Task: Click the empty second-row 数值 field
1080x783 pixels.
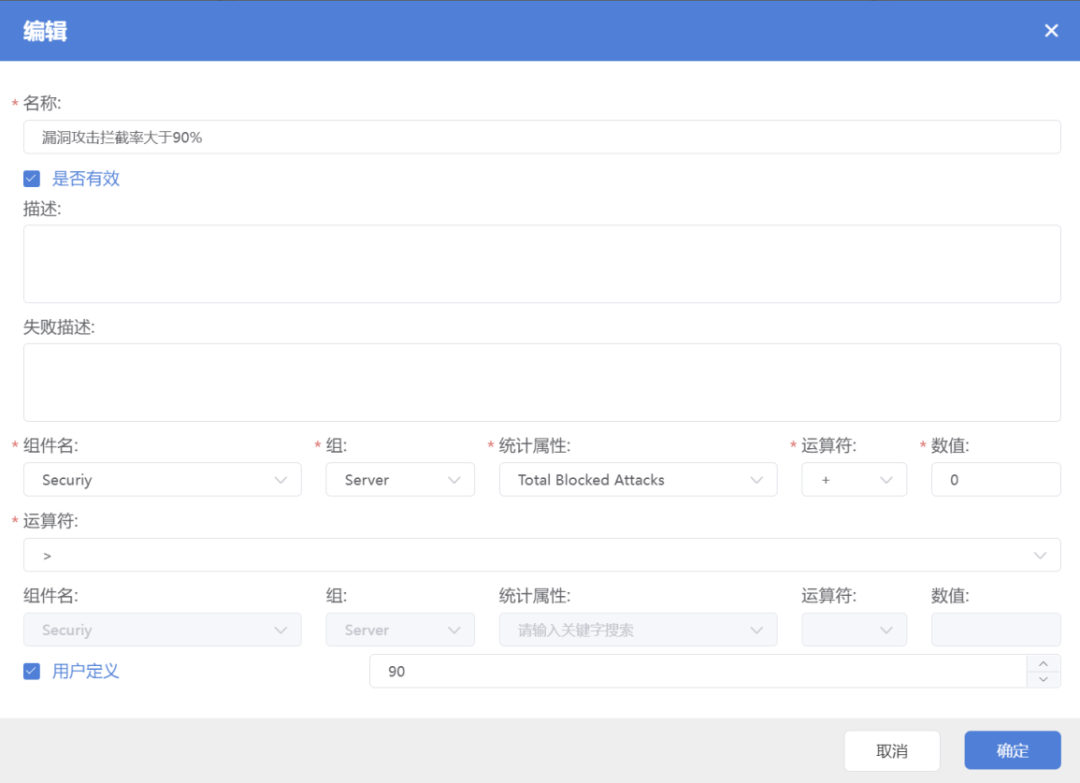Action: pyautogui.click(x=995, y=629)
